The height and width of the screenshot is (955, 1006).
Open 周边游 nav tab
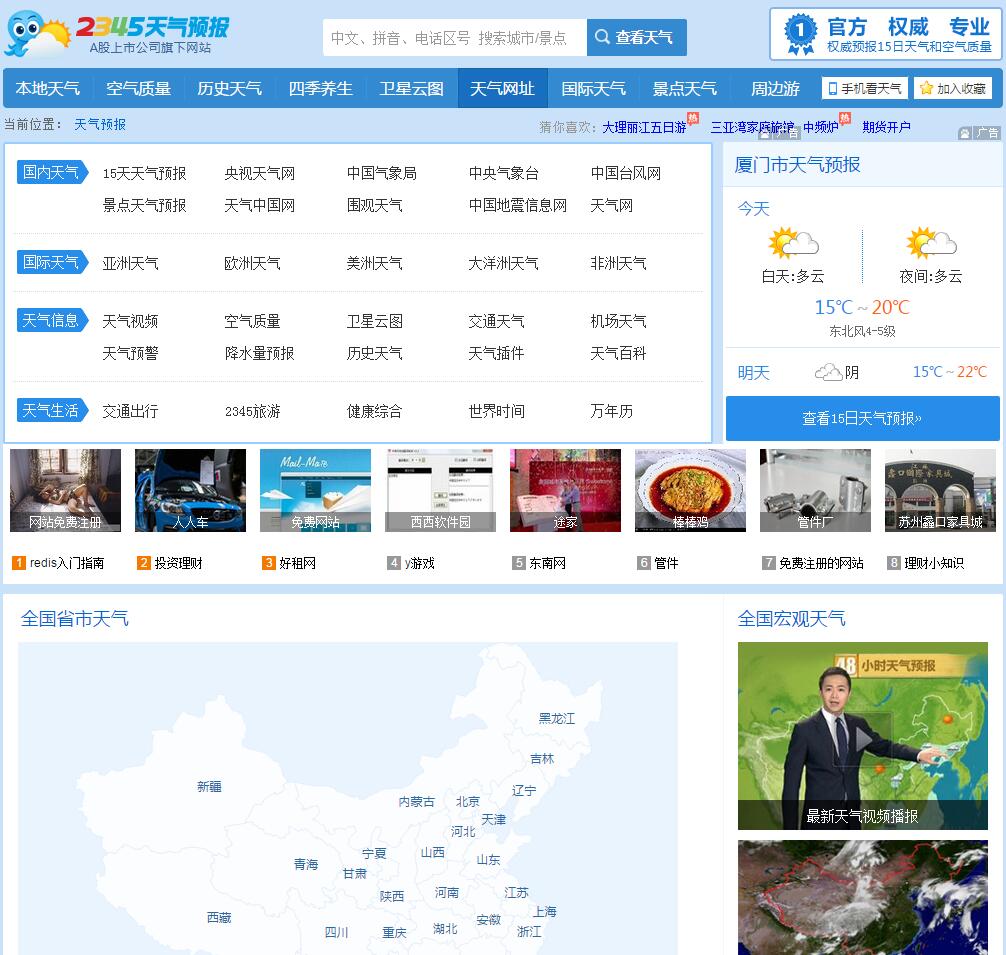tap(775, 88)
